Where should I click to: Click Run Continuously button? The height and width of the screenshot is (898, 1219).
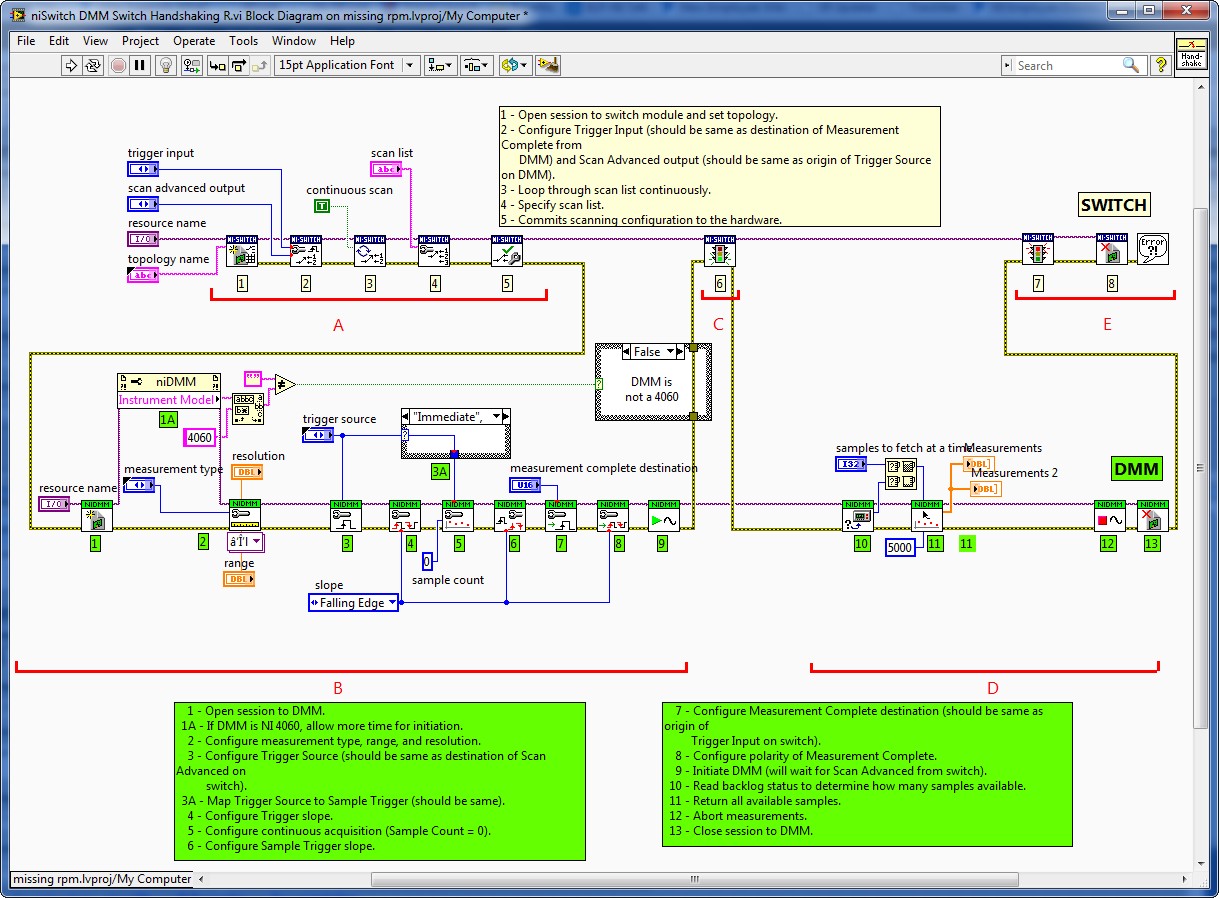click(x=93, y=65)
